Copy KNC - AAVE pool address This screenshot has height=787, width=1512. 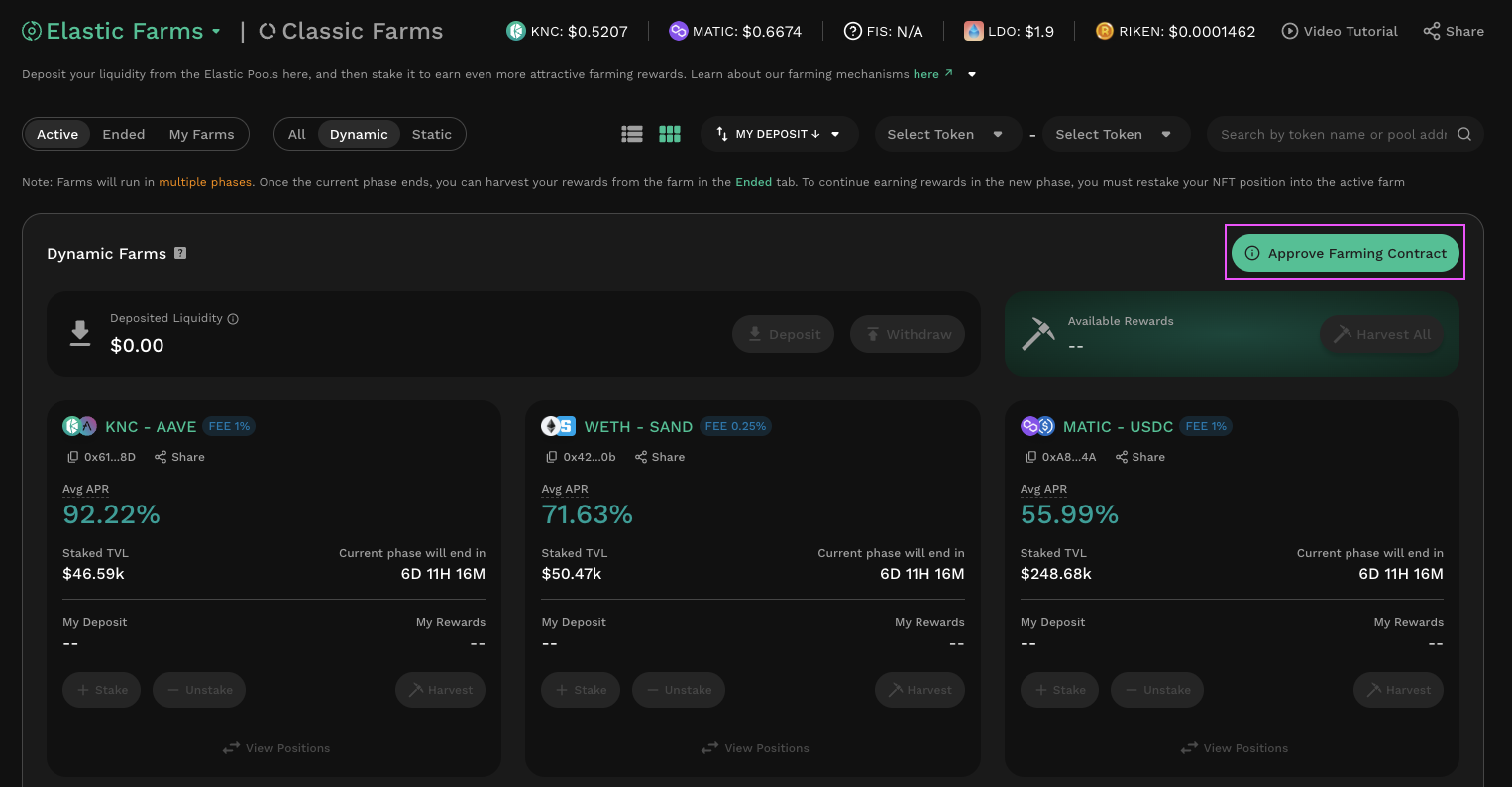pos(72,457)
